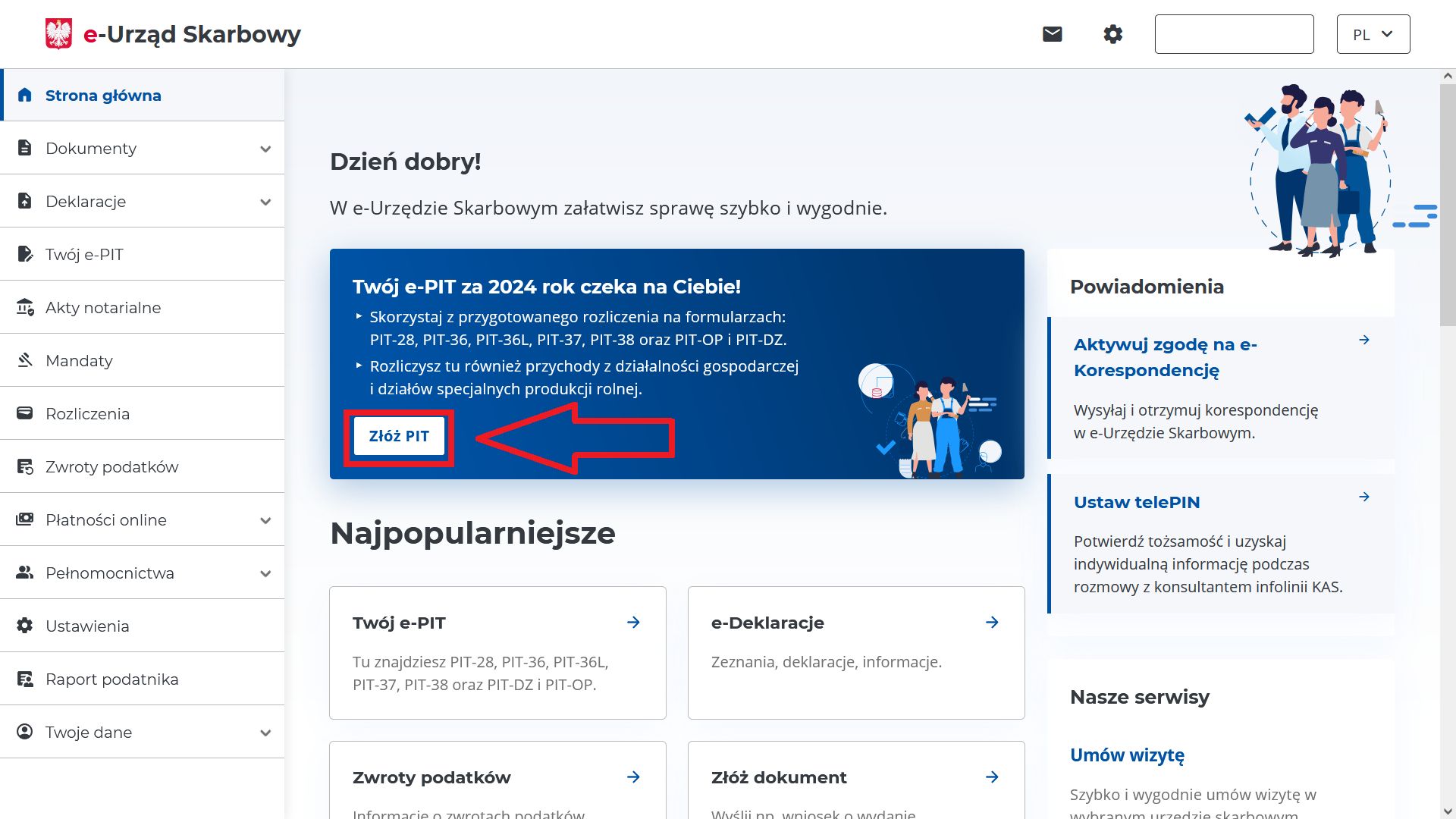Viewport: 1456px width, 819px height.
Task: Click the Złóż PIT button
Action: [400, 436]
